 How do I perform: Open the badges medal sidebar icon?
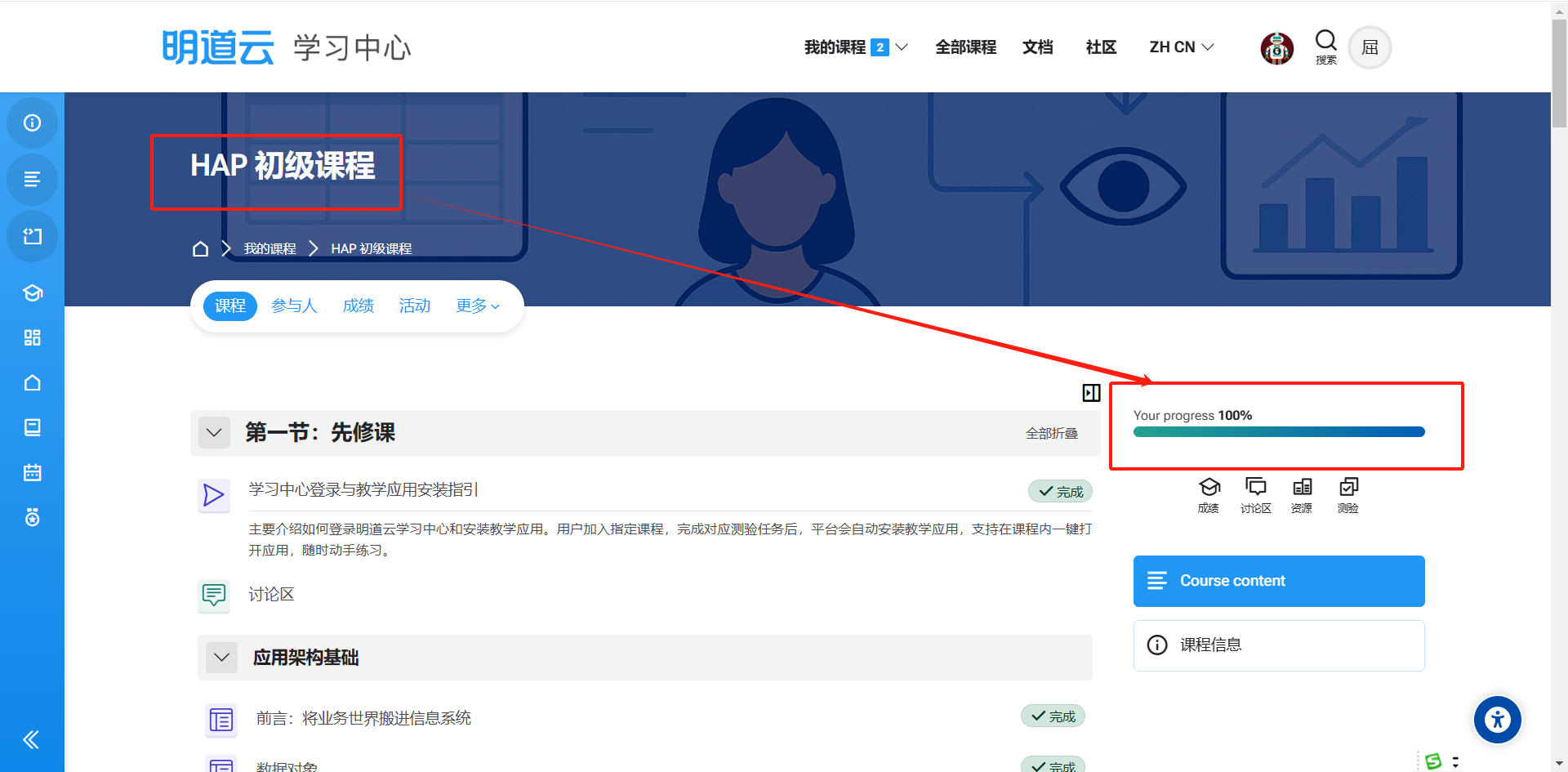[x=33, y=517]
